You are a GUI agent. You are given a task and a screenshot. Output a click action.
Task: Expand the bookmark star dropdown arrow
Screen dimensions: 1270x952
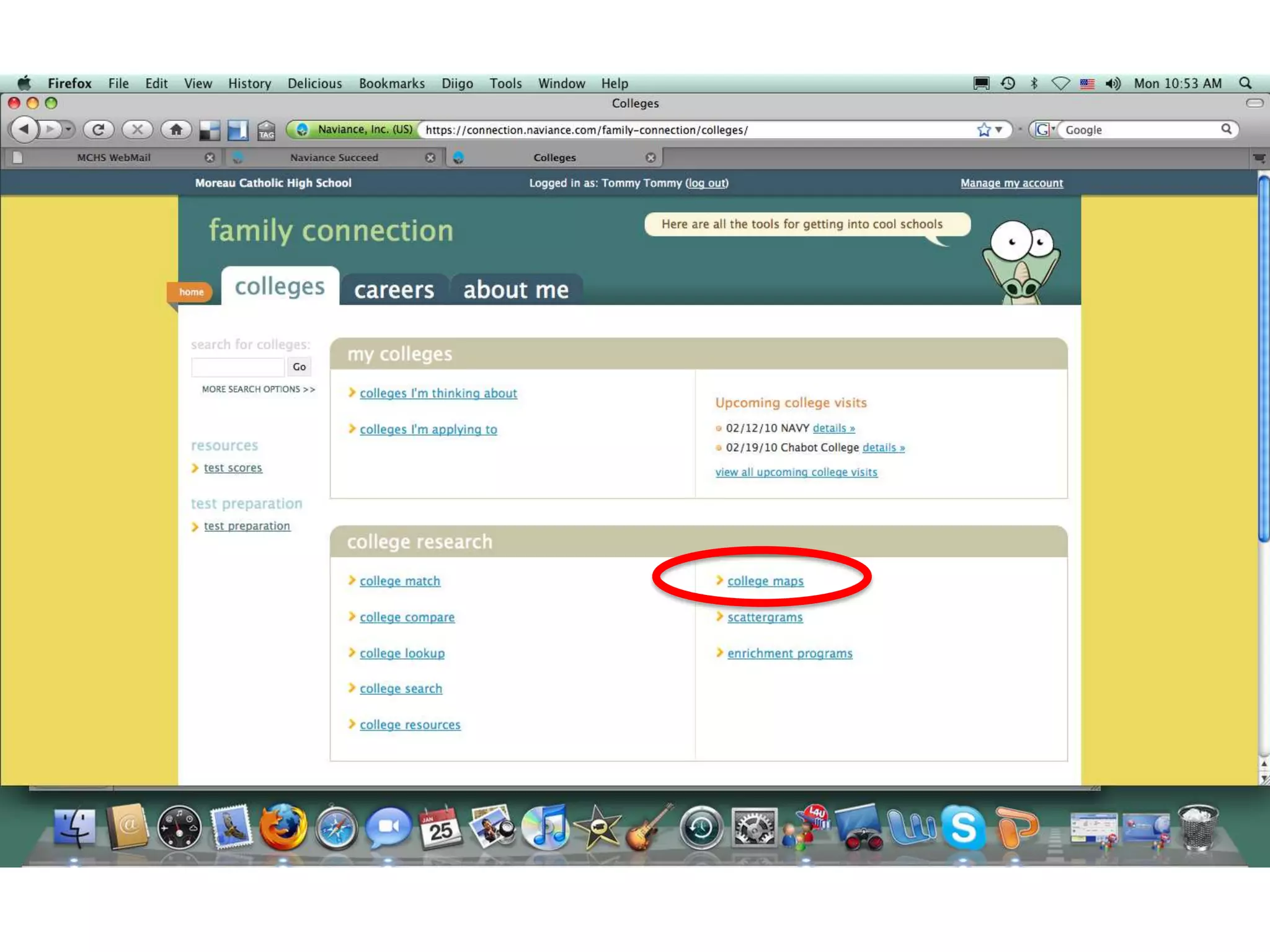coord(999,130)
